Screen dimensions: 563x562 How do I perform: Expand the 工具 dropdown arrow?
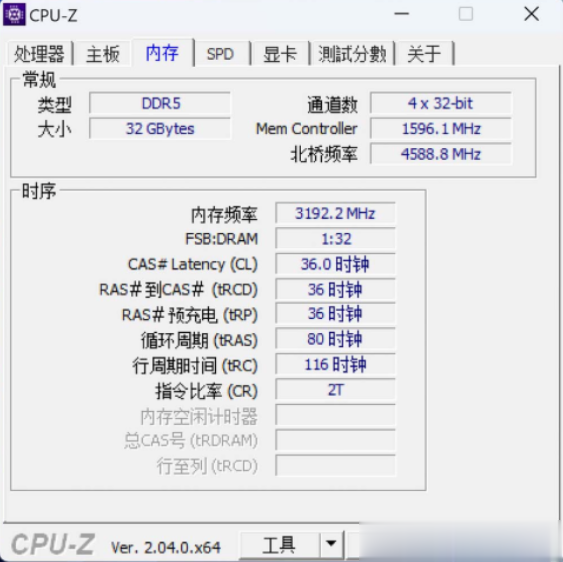click(x=331, y=545)
